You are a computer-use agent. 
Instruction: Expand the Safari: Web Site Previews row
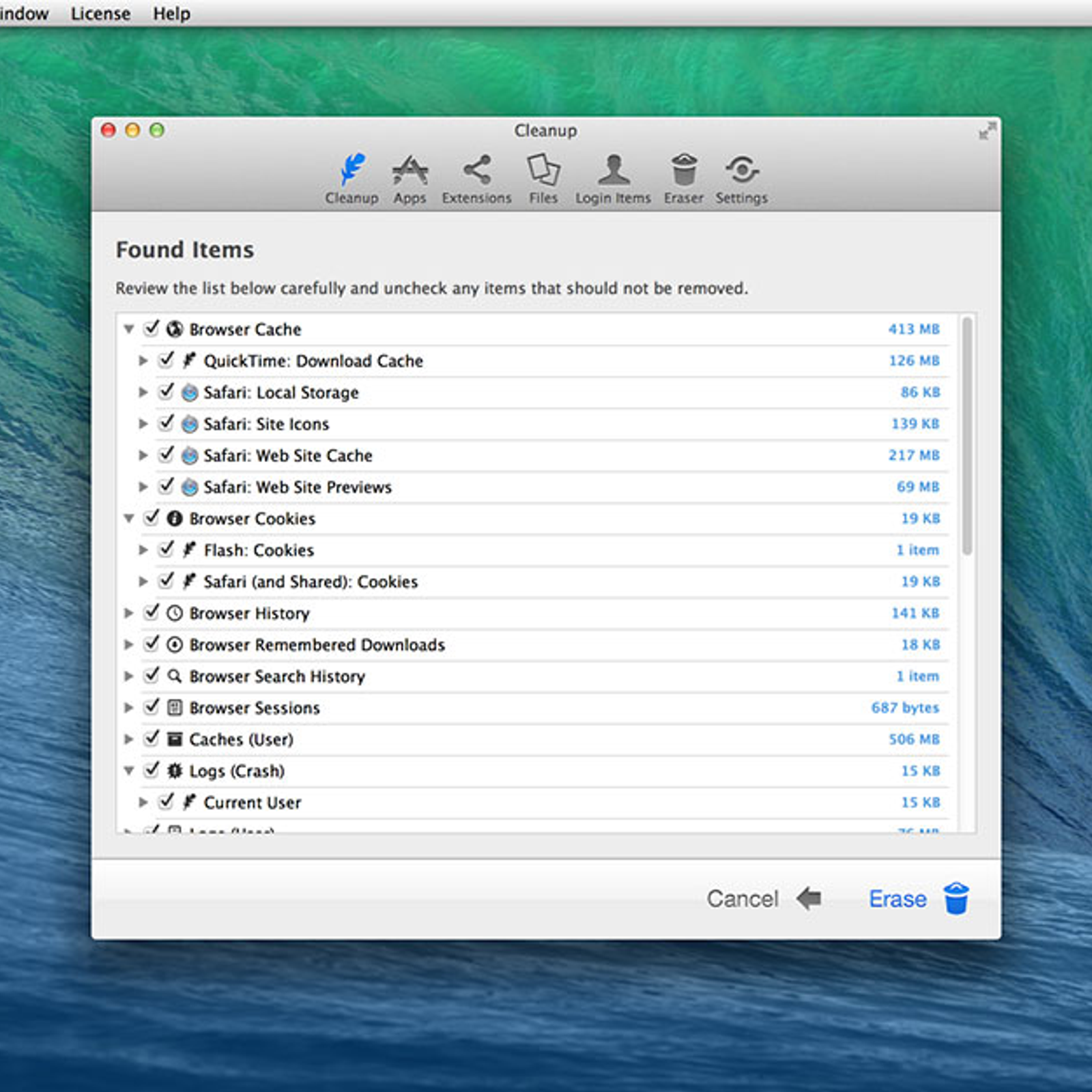tap(143, 487)
